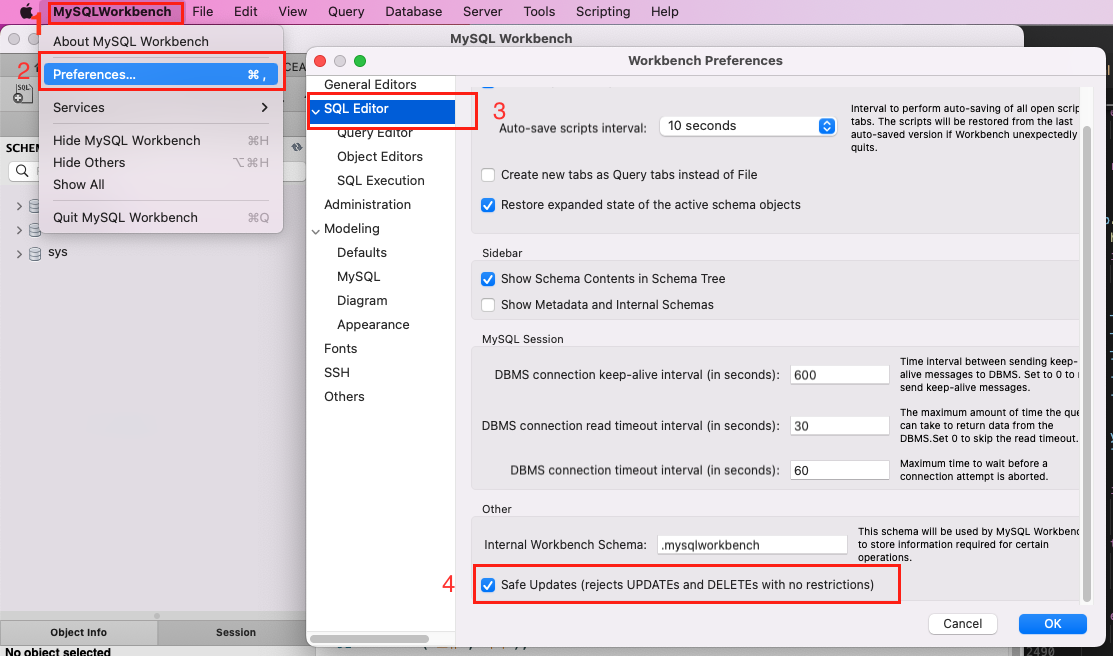
Task: Open the Help menu
Action: [664, 11]
